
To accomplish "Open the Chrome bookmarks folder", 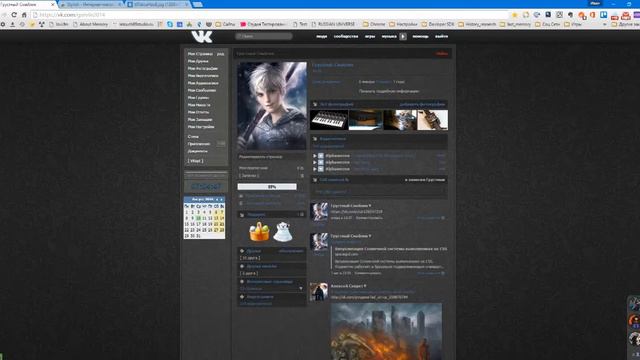I will [x=374, y=24].
